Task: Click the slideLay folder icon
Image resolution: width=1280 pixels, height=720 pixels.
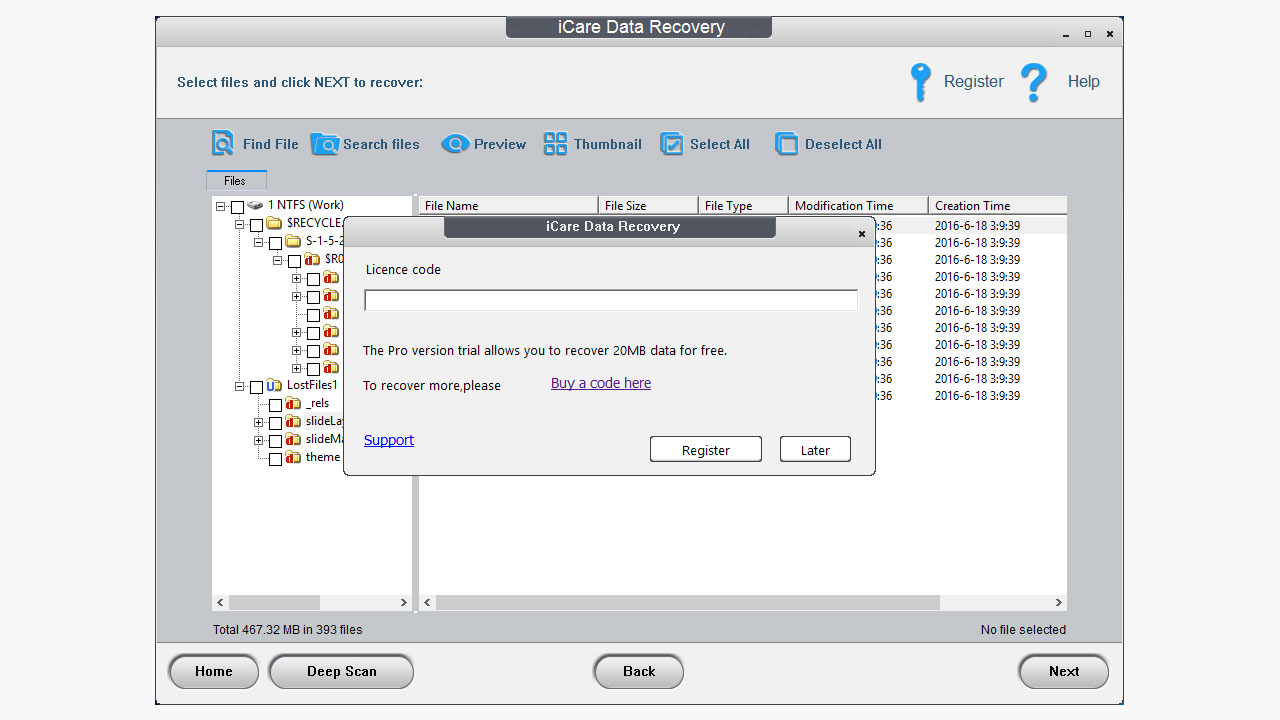Action: click(293, 421)
